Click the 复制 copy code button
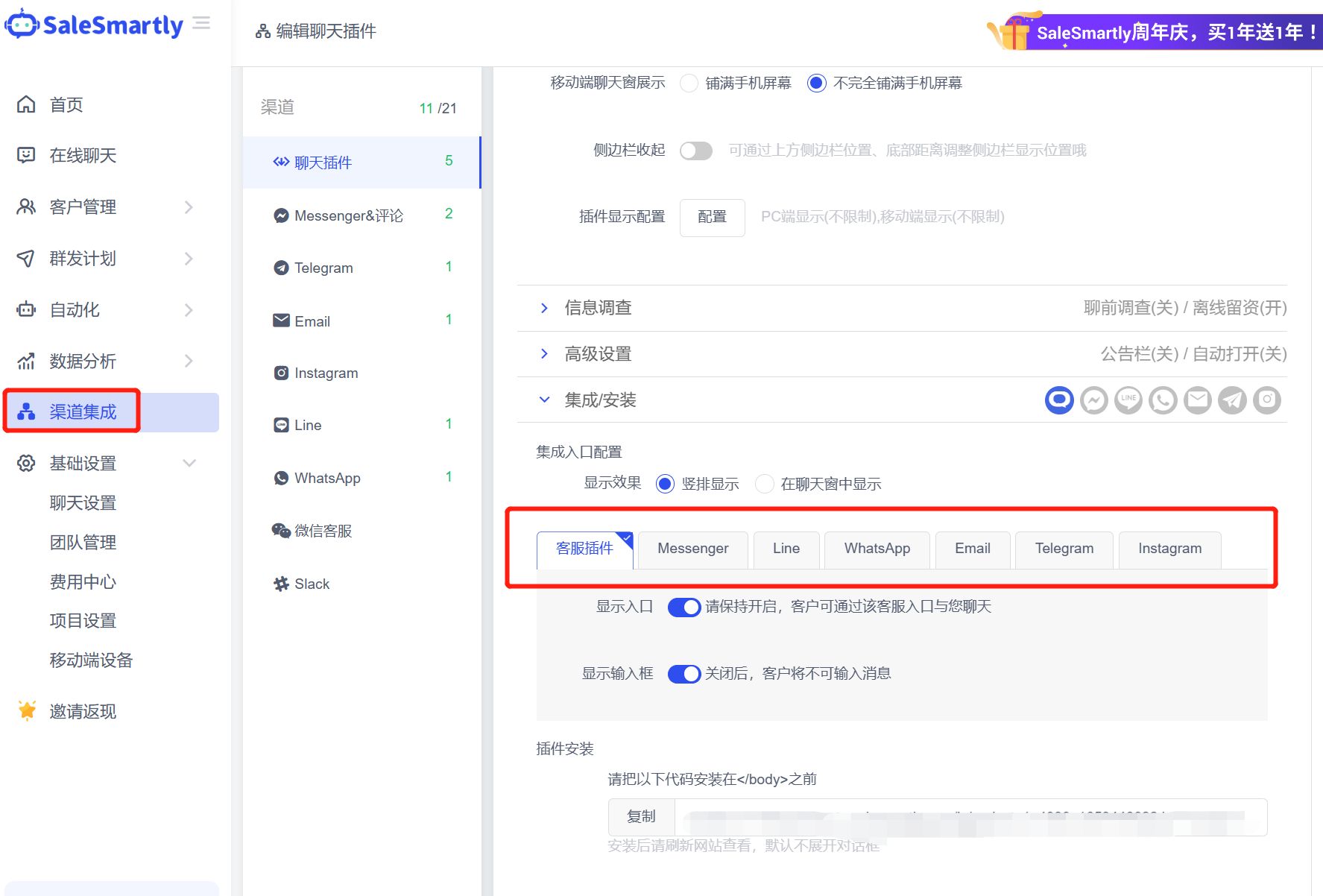 641,817
